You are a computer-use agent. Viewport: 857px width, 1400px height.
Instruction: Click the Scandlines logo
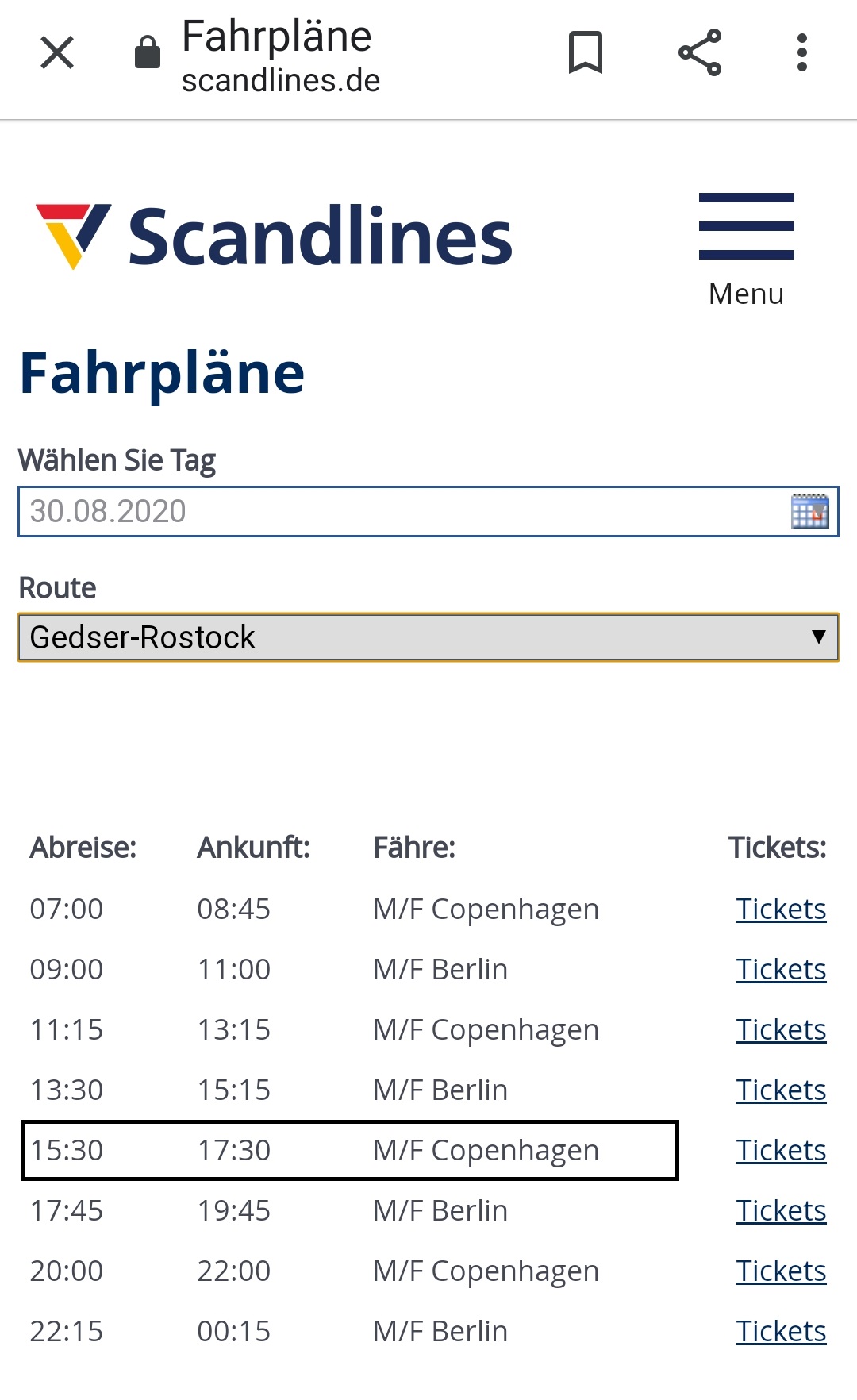pyautogui.click(x=274, y=236)
